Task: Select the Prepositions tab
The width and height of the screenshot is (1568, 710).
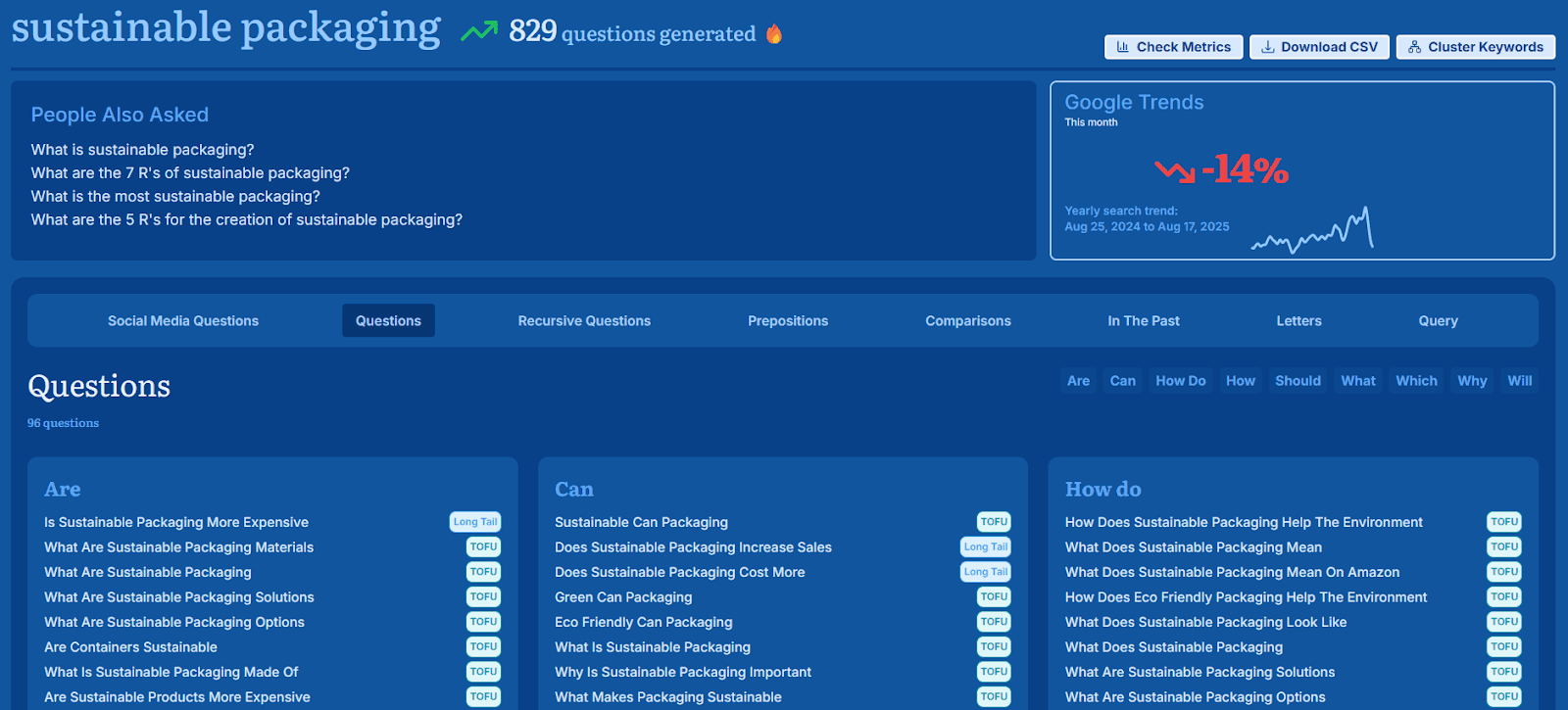Action: click(x=788, y=321)
